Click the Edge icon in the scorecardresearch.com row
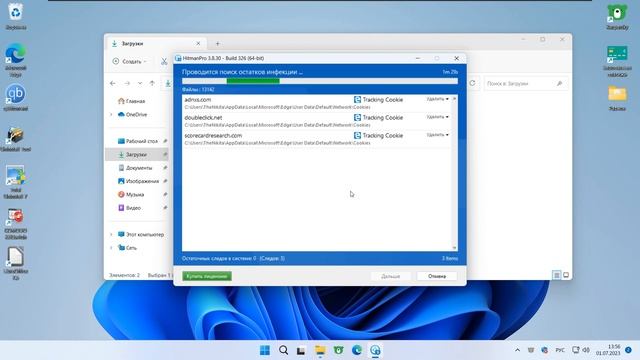Viewport: 640px width, 360px height. pyautogui.click(x=357, y=136)
